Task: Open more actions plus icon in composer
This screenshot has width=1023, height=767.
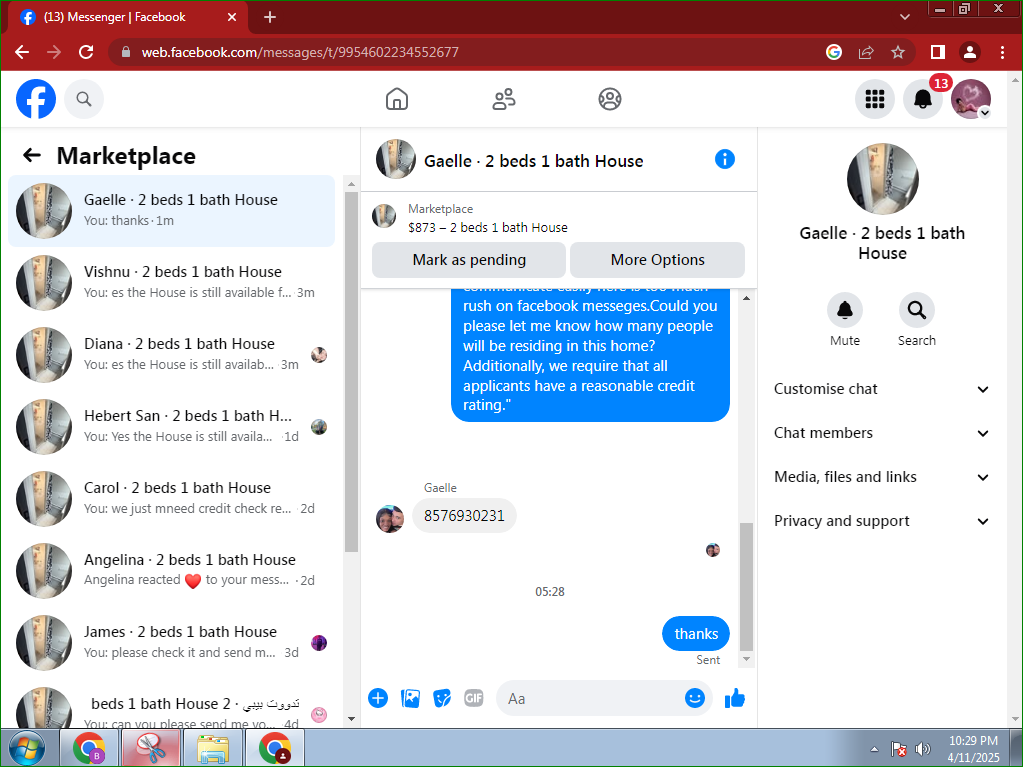Action: pos(378,699)
